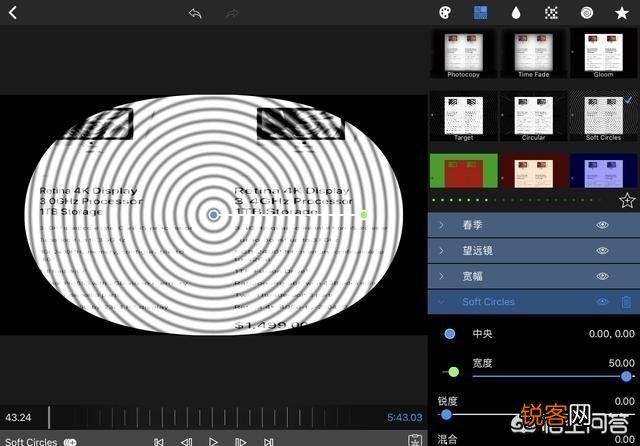Select the 宽幅 layer name
The width and height of the screenshot is (640, 446).
472,276
